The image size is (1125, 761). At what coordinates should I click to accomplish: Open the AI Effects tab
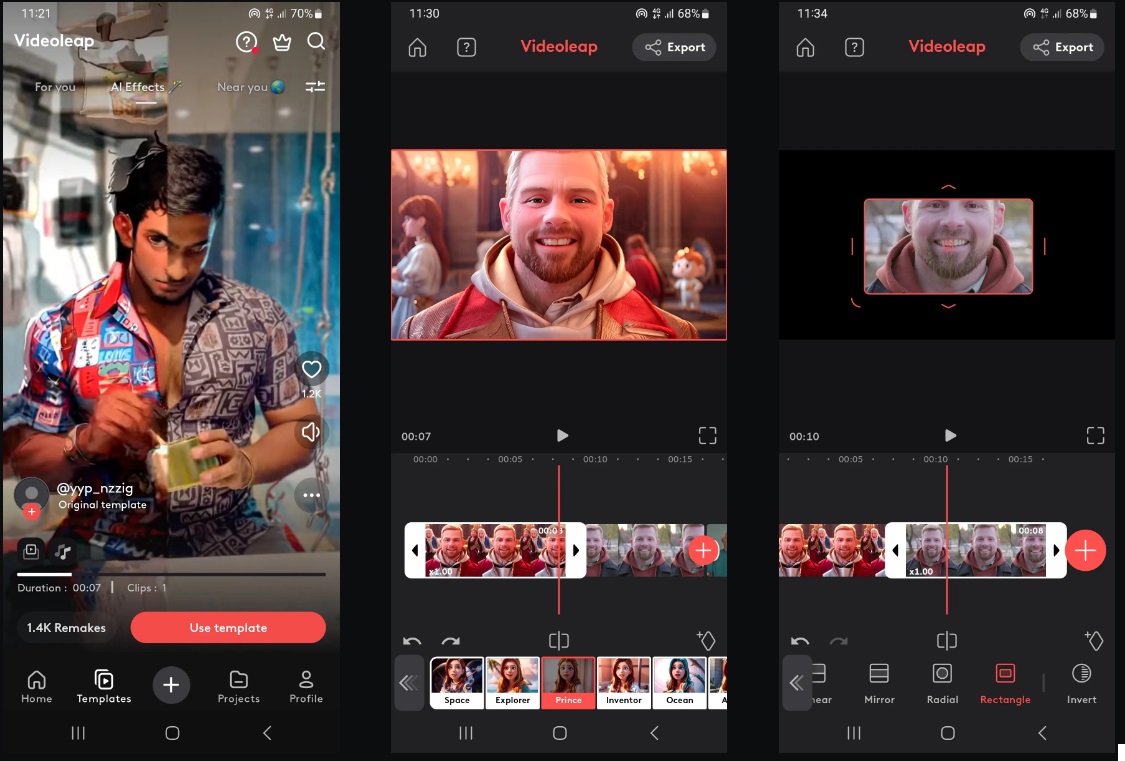(137, 87)
